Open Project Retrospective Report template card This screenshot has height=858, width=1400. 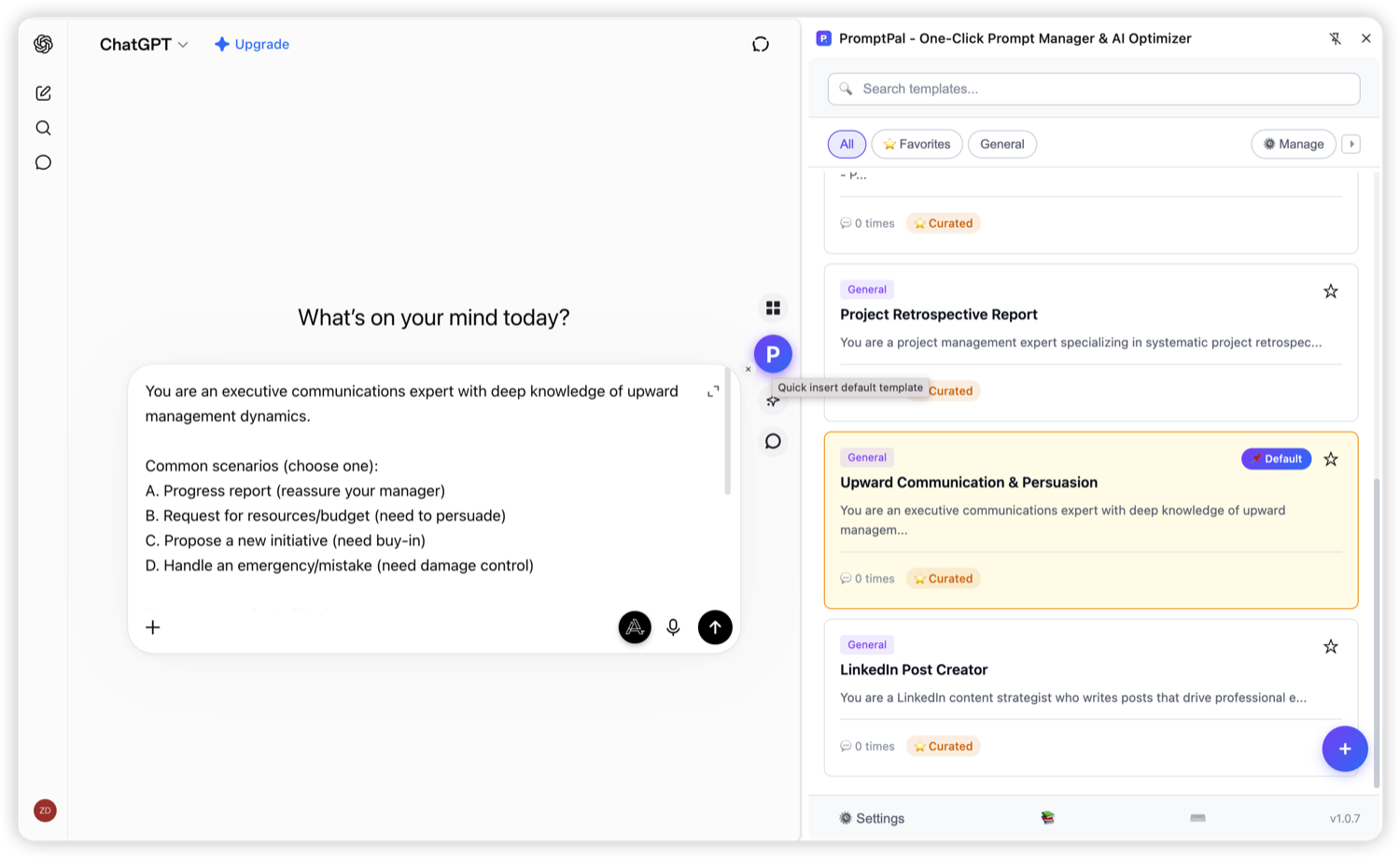[x=1091, y=343]
